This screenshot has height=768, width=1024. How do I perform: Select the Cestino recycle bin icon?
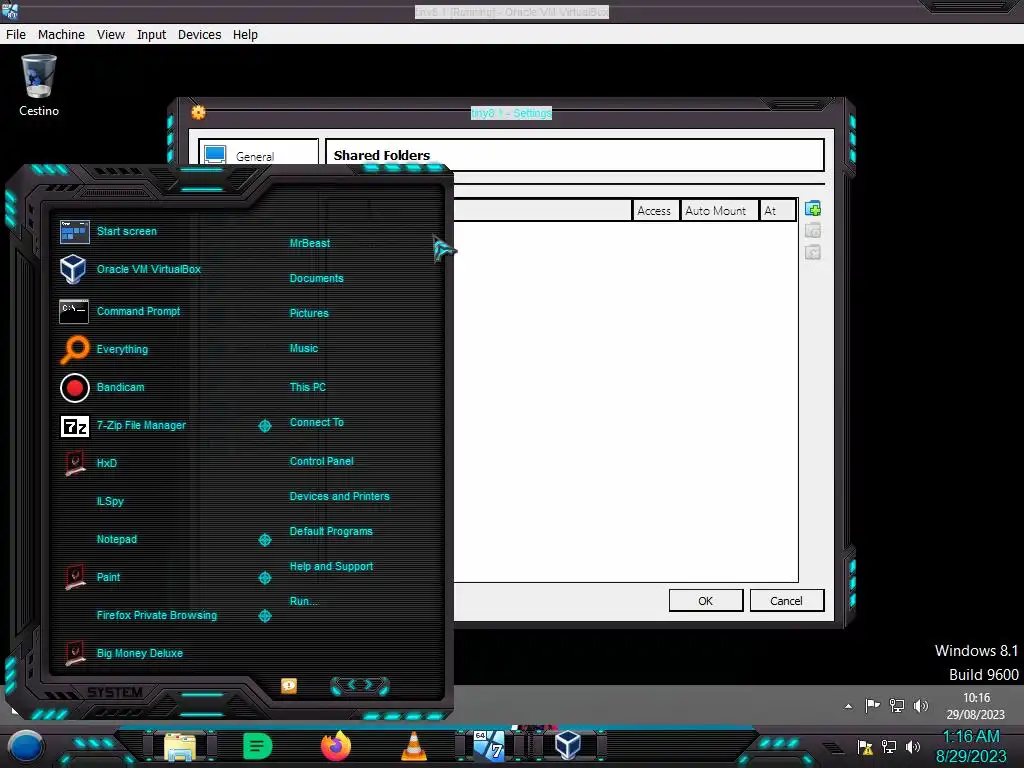coord(39,86)
